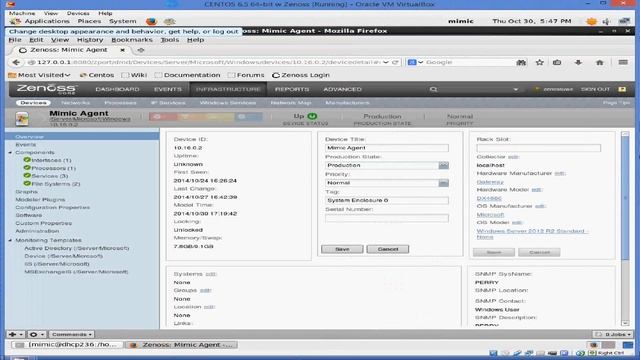This screenshot has height=360, width=640.
Task: Reload the current page
Action: [395, 62]
